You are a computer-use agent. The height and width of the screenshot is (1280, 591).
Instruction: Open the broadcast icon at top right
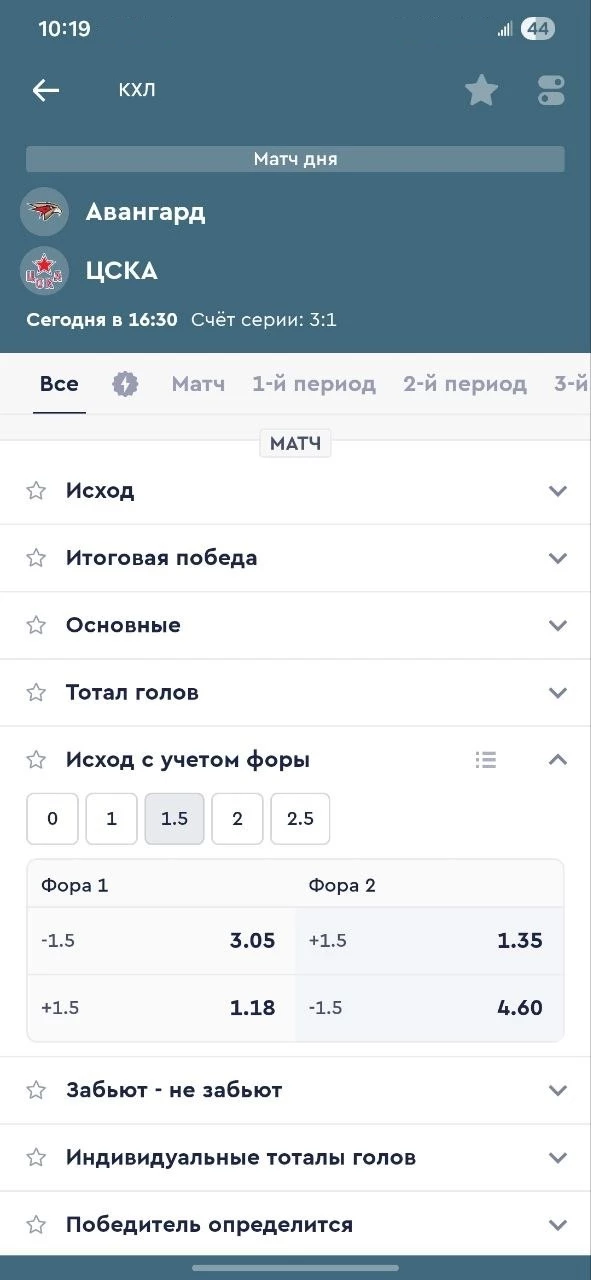tap(551, 90)
